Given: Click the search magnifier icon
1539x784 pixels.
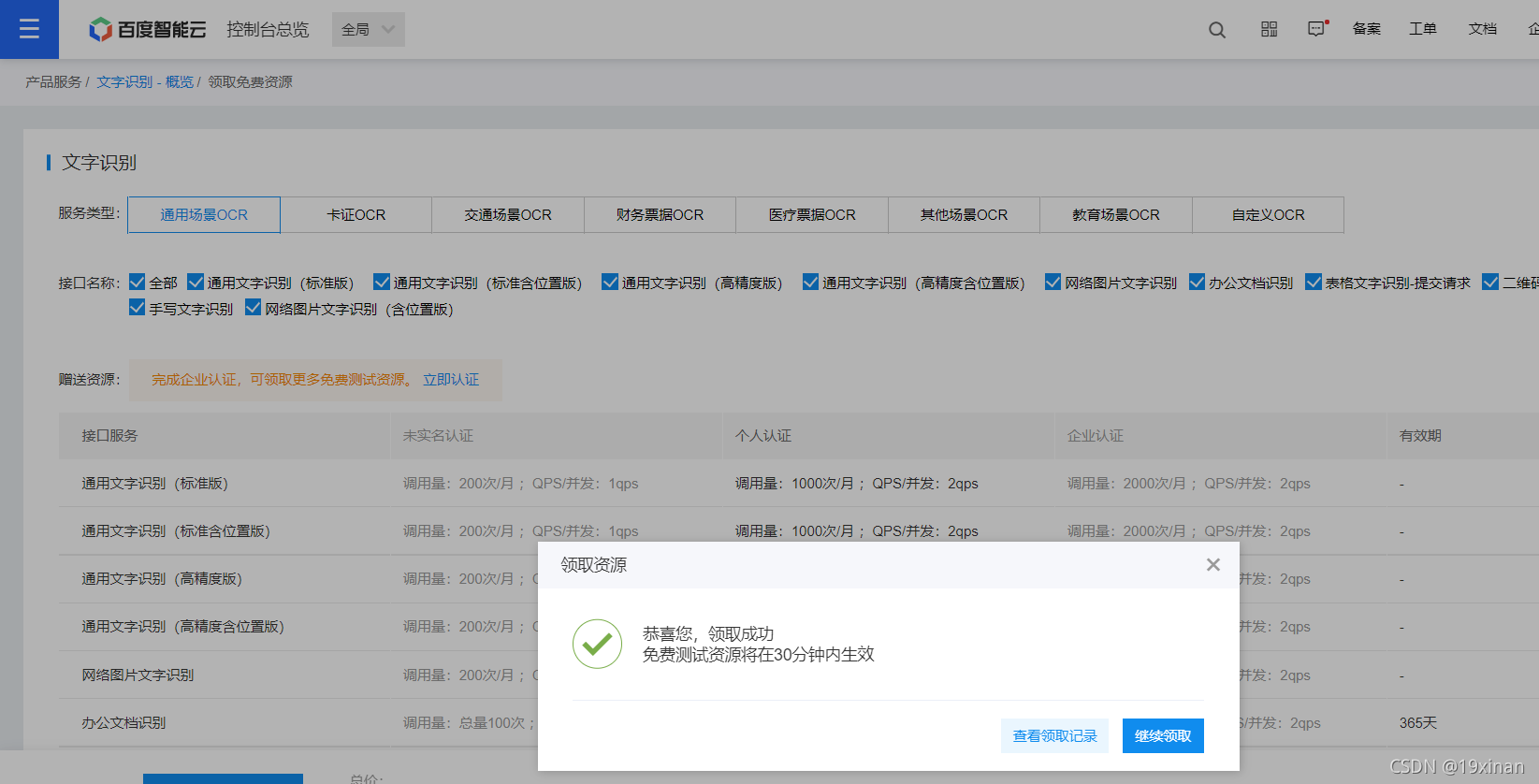Looking at the screenshot, I should pos(1216,30).
